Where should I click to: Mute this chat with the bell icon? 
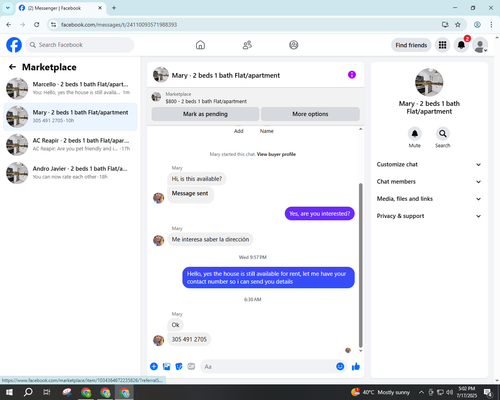[x=415, y=134]
